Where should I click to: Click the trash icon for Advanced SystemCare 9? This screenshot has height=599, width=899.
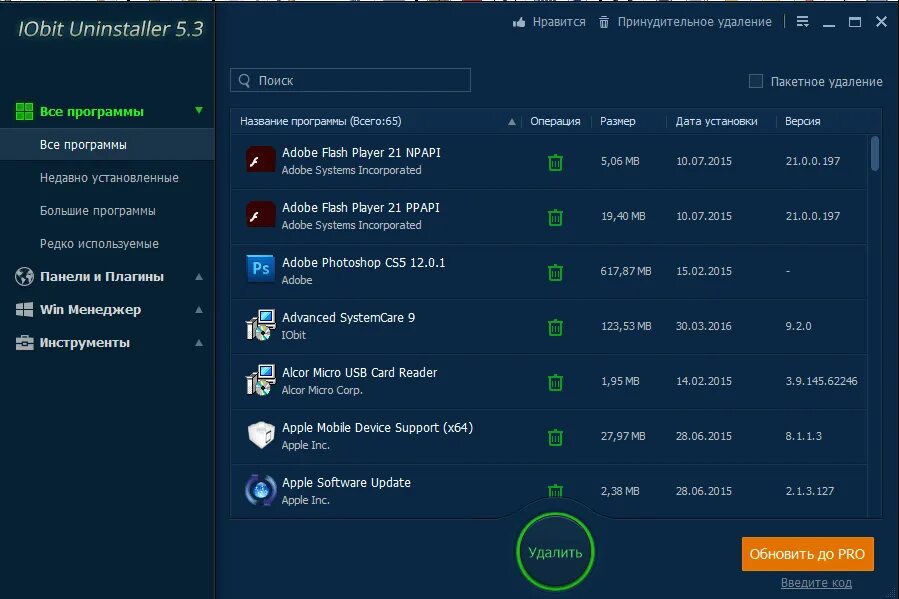pos(555,328)
